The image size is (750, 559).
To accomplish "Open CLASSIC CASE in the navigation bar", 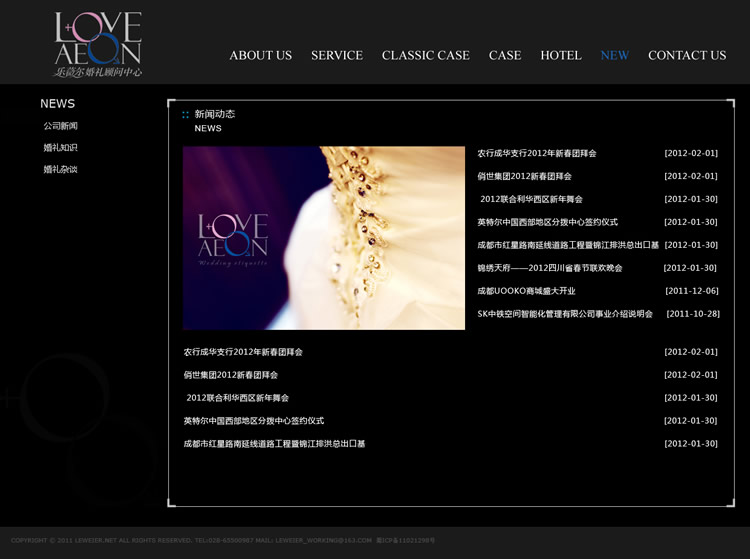I will coord(425,56).
